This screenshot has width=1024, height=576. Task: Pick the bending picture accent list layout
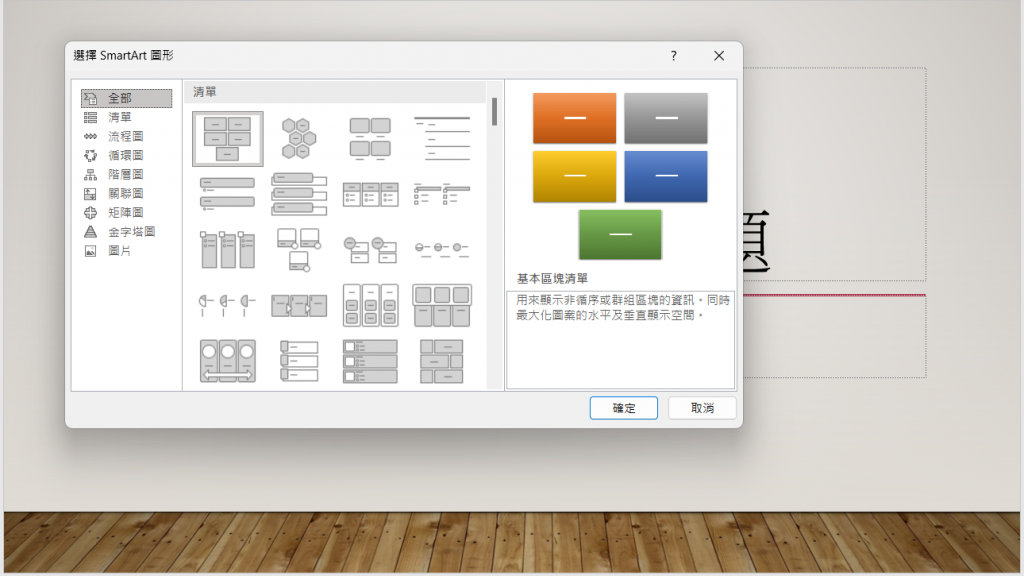[298, 249]
